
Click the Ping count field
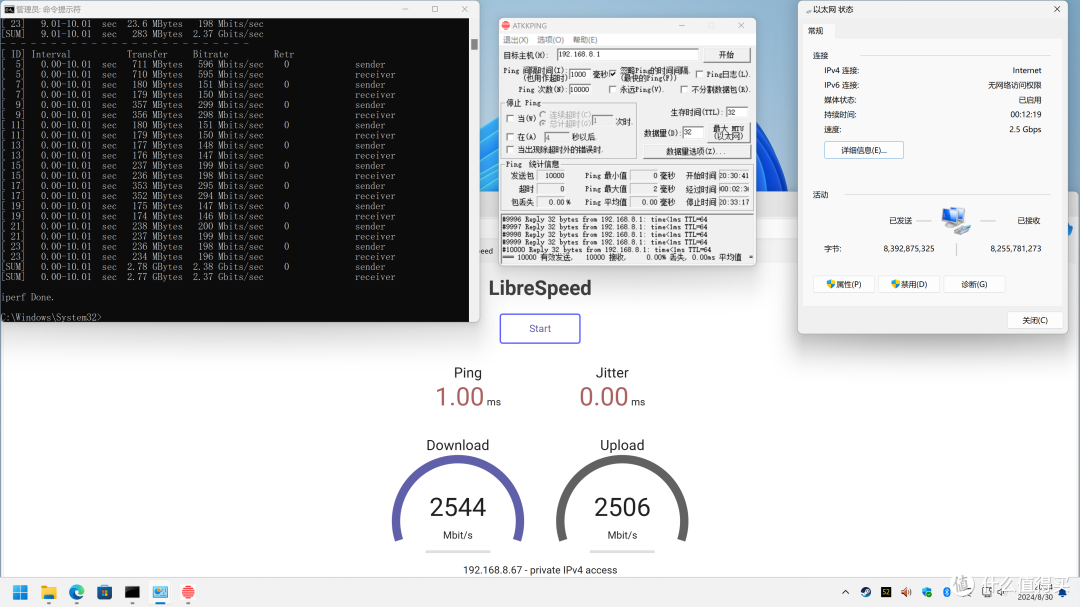point(579,90)
